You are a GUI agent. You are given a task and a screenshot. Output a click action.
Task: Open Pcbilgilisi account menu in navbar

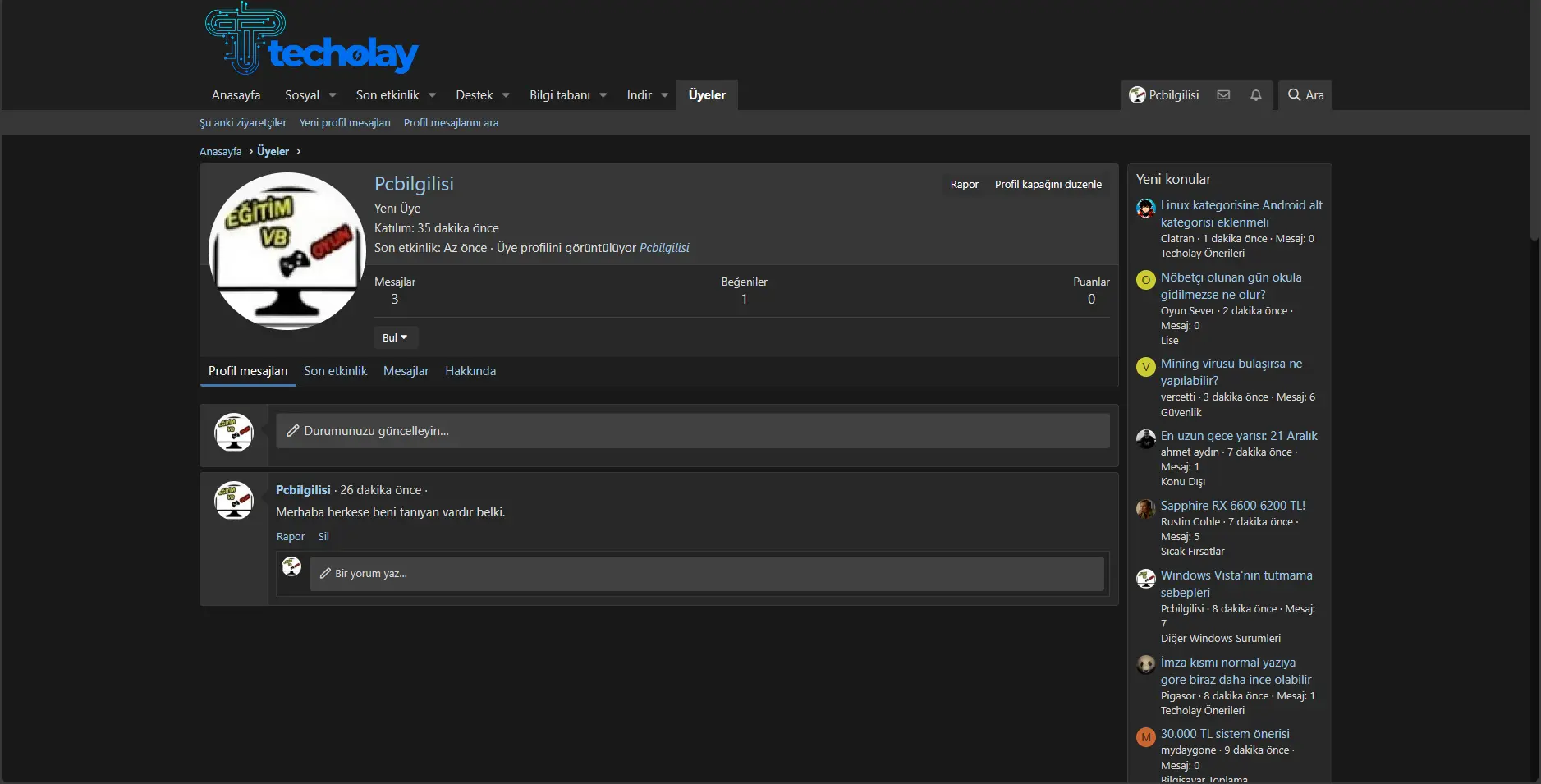1163,95
